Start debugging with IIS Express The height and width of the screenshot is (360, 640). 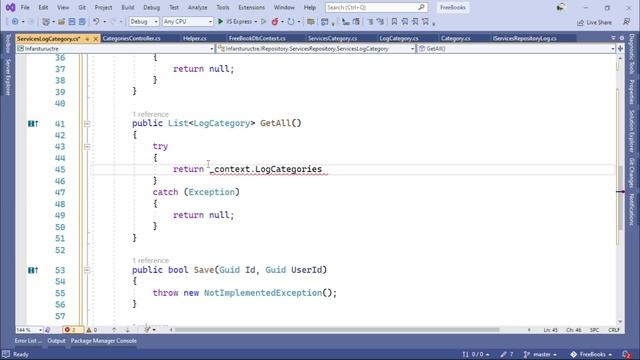coord(235,22)
